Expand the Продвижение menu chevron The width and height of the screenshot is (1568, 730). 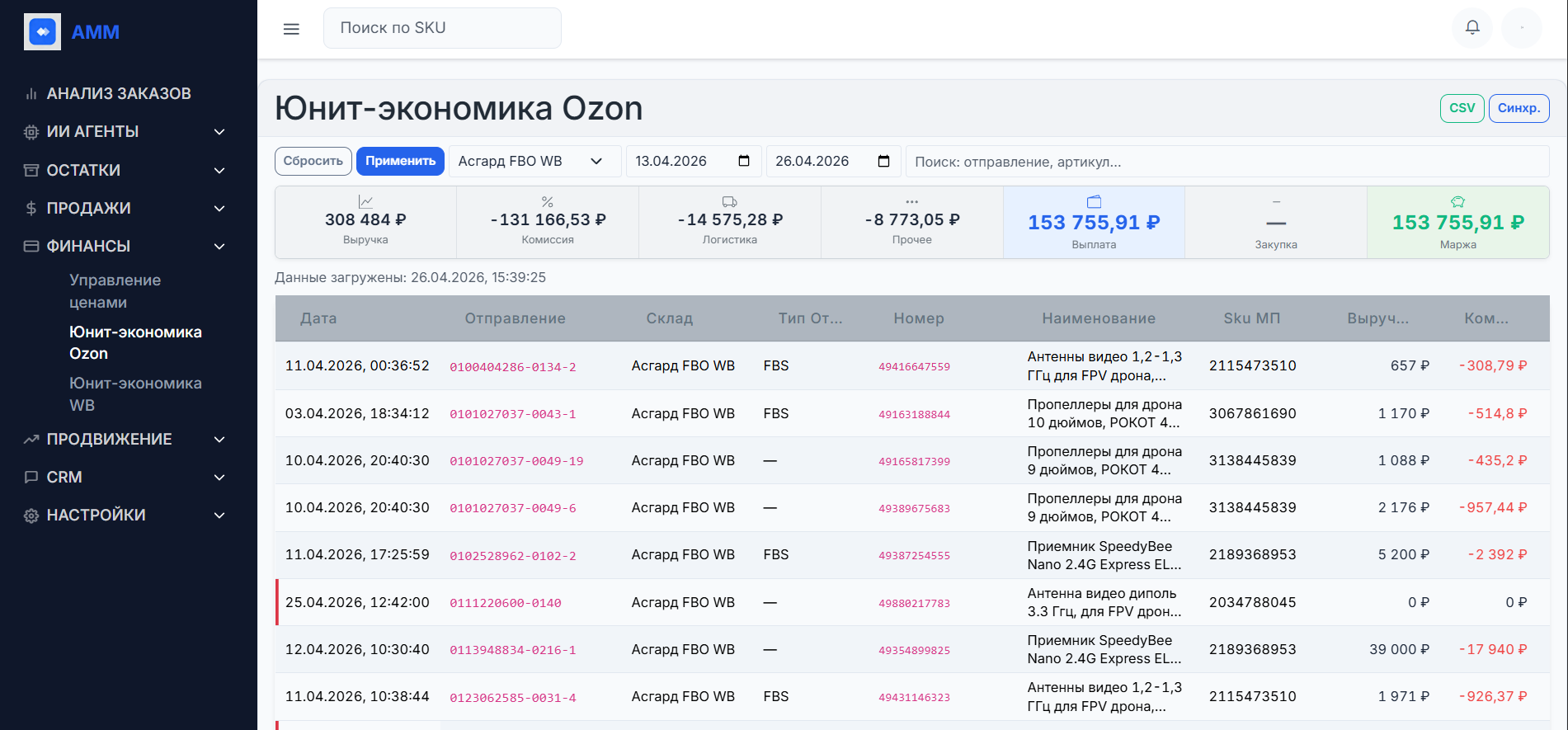click(x=219, y=439)
